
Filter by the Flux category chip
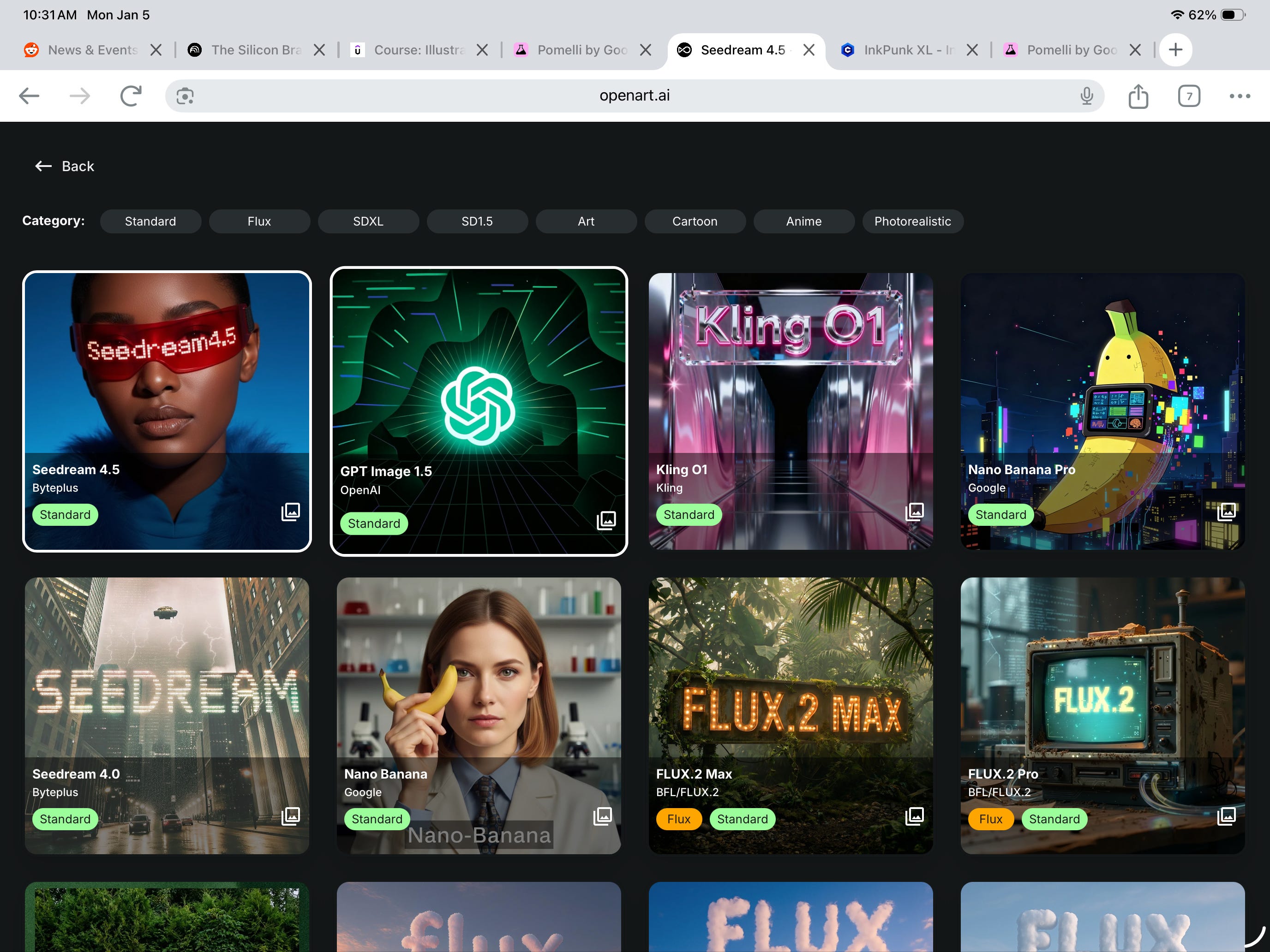(x=259, y=221)
